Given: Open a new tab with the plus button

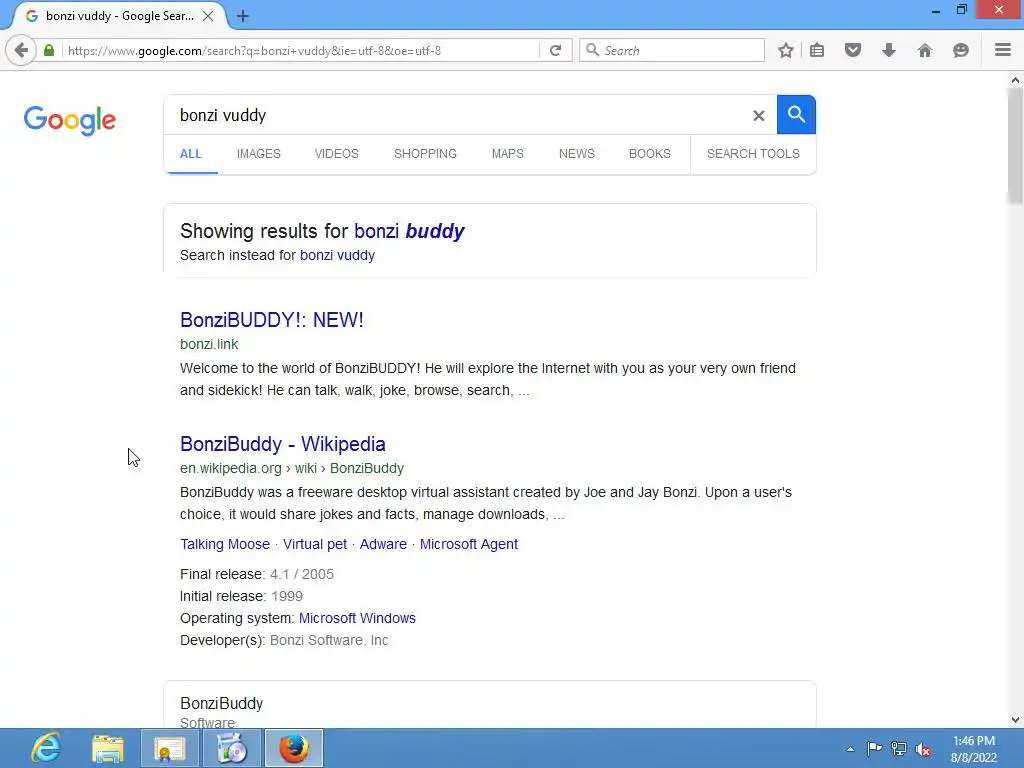Looking at the screenshot, I should (x=243, y=16).
